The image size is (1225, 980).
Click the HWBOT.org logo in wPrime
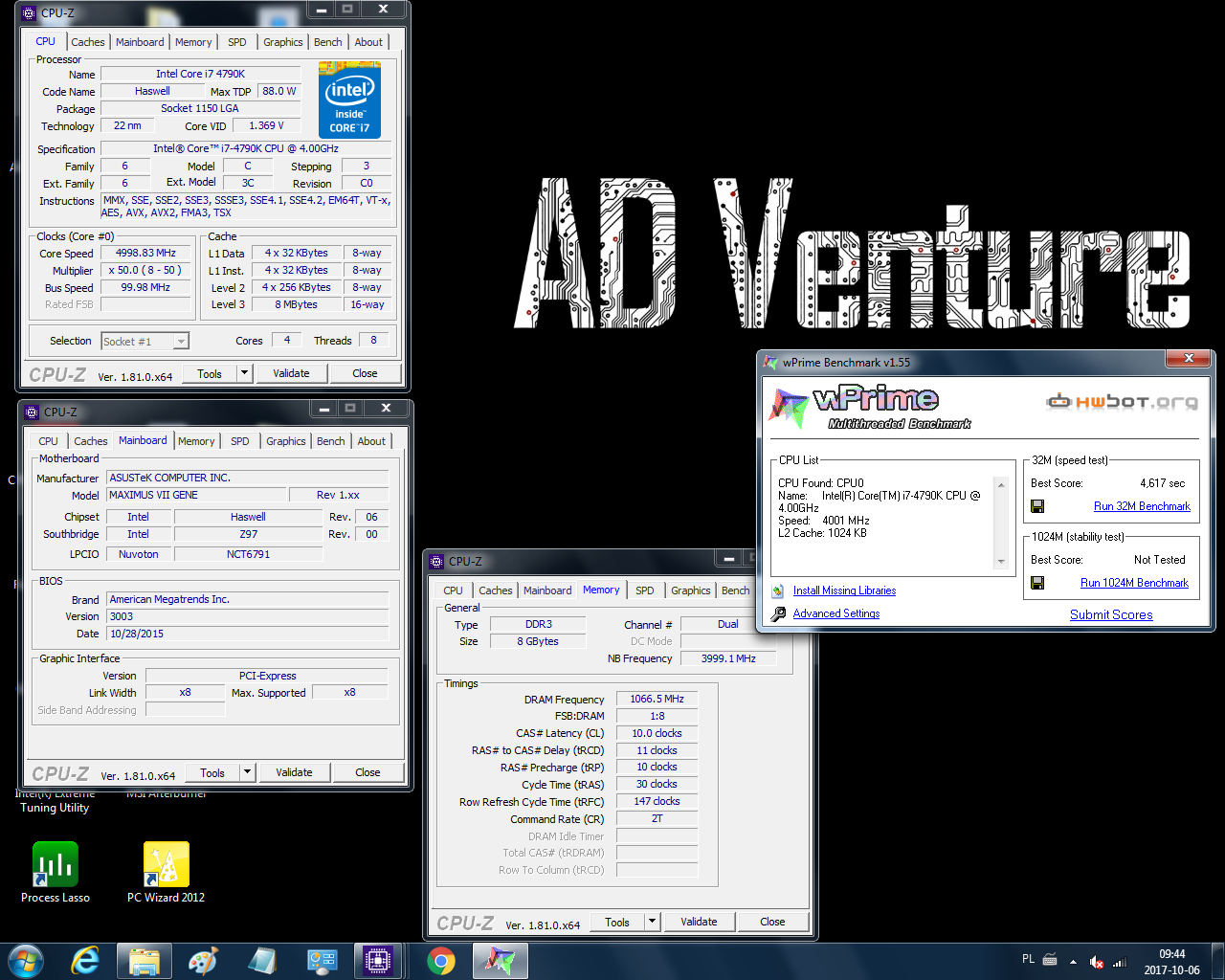(x=1122, y=401)
